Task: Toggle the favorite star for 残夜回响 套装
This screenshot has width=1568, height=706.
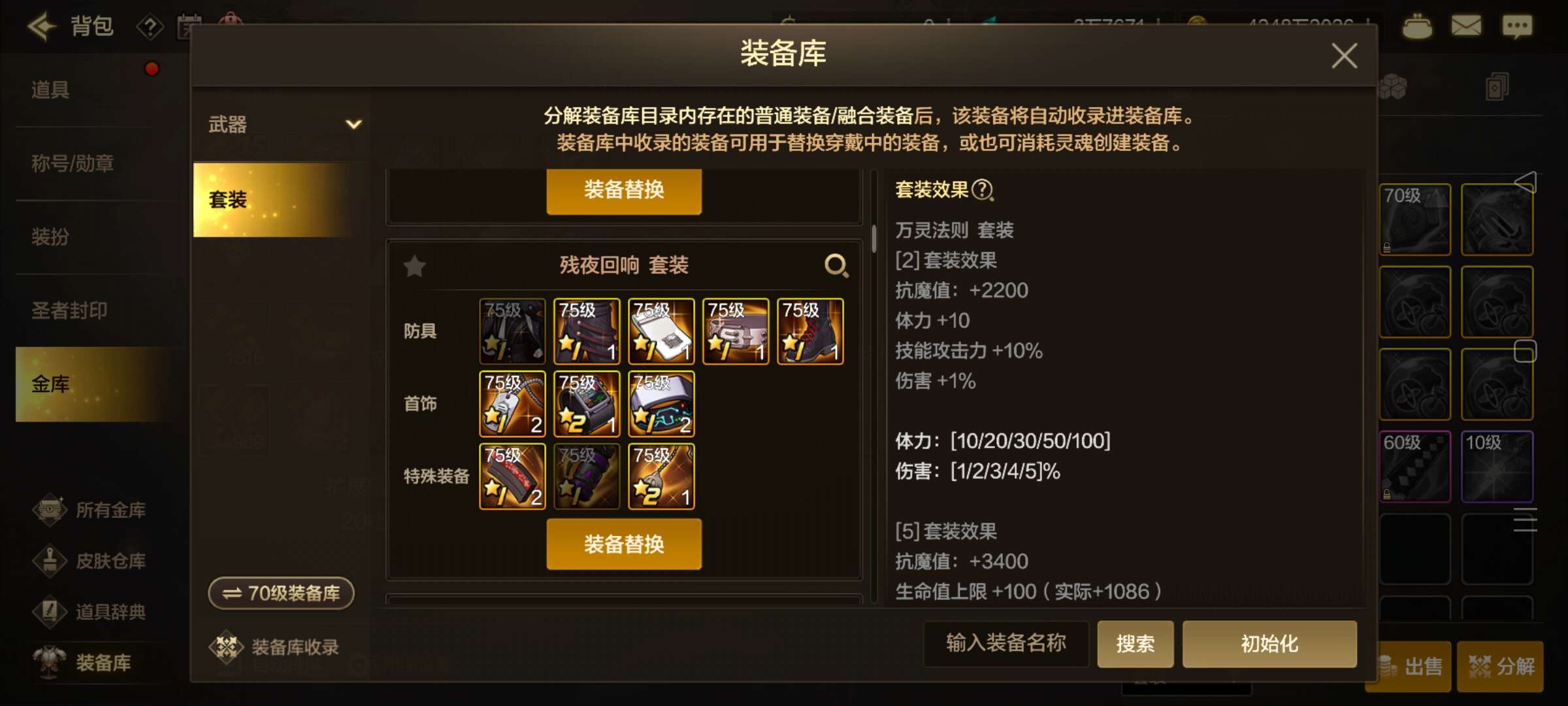Action: tap(415, 266)
